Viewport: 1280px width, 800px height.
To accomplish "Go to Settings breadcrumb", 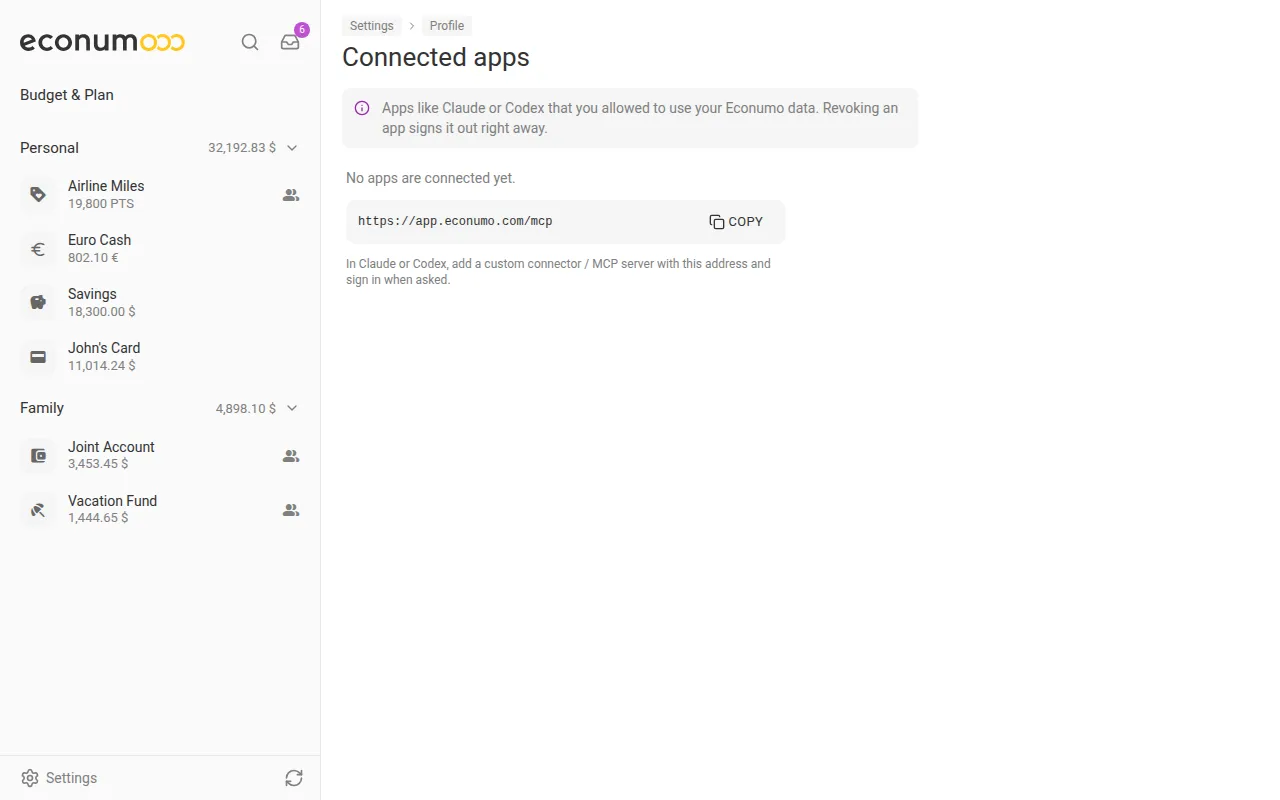I will (372, 26).
